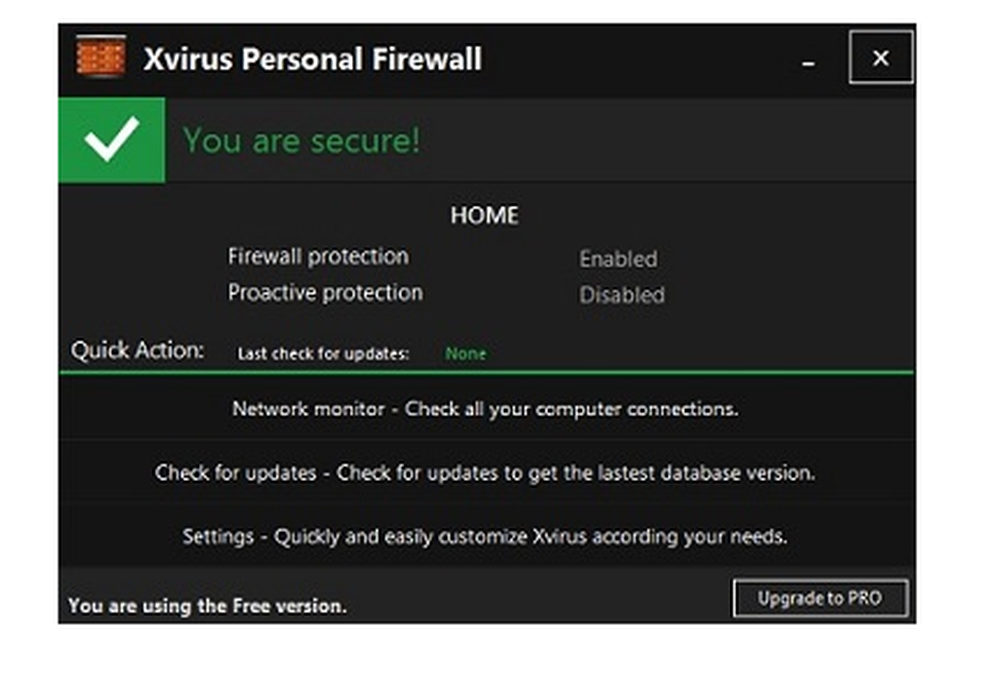The image size is (1000, 696).
Task: Select the HOME tab
Action: pyautogui.click(x=484, y=215)
